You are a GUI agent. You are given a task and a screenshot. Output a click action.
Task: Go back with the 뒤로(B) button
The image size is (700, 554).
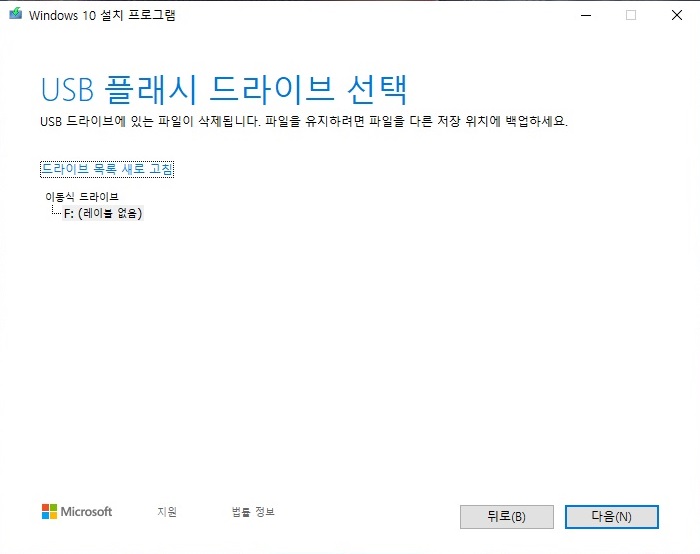[507, 517]
